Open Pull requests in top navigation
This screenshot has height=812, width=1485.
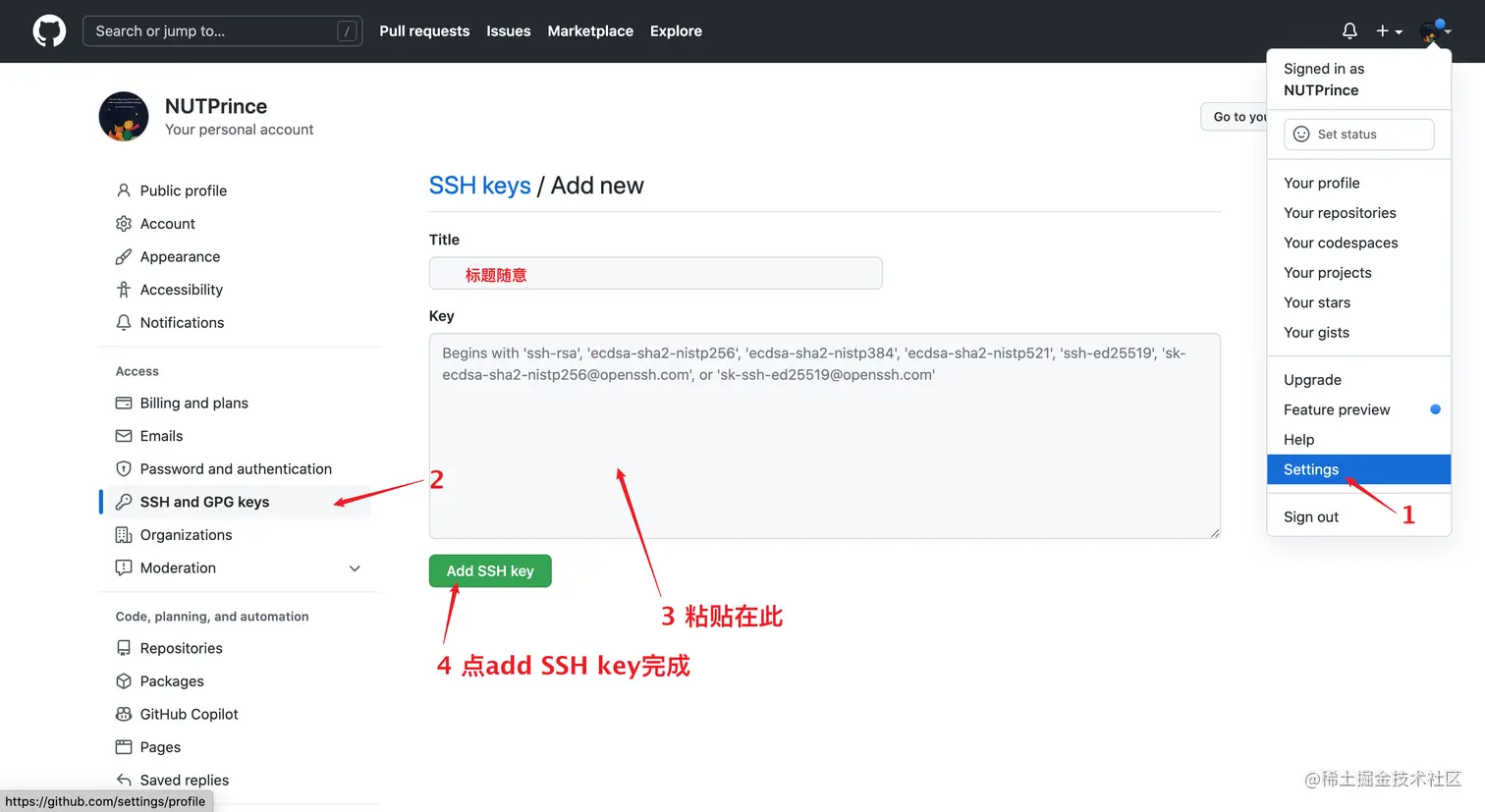(424, 31)
